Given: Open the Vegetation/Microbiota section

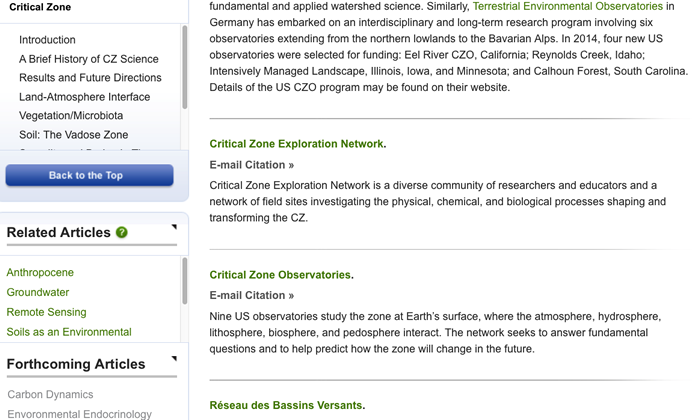Looking at the screenshot, I should pyautogui.click(x=71, y=116).
